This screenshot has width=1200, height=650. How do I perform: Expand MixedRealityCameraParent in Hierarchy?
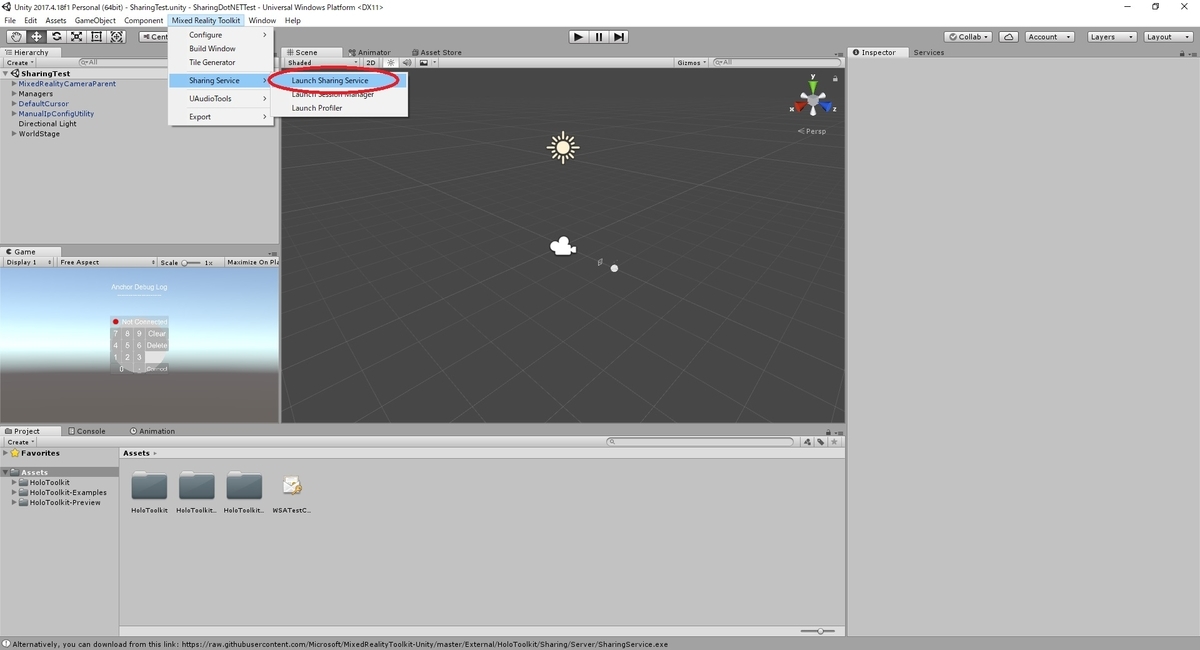[x=14, y=84]
